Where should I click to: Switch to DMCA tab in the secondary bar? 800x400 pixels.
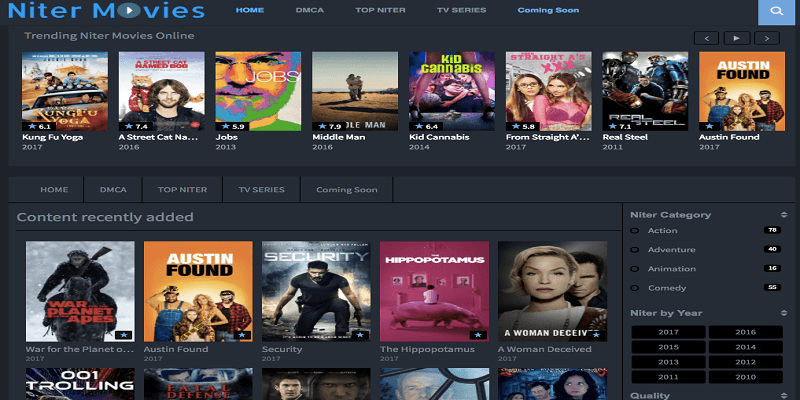pos(113,190)
